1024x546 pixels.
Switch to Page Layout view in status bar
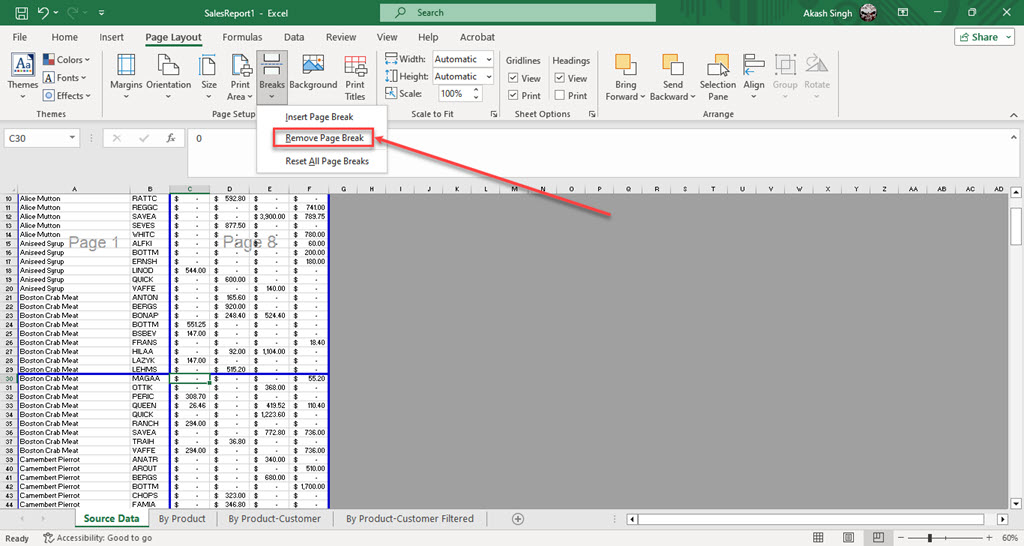tap(848, 538)
